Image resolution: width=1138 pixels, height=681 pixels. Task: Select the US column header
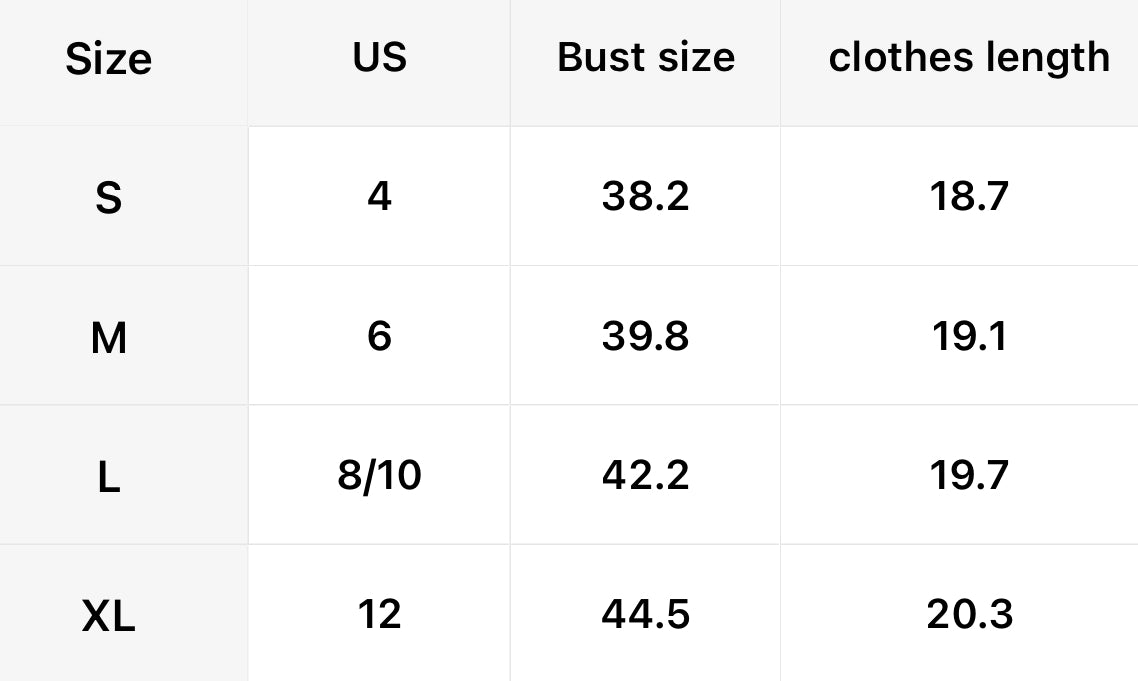tap(379, 58)
